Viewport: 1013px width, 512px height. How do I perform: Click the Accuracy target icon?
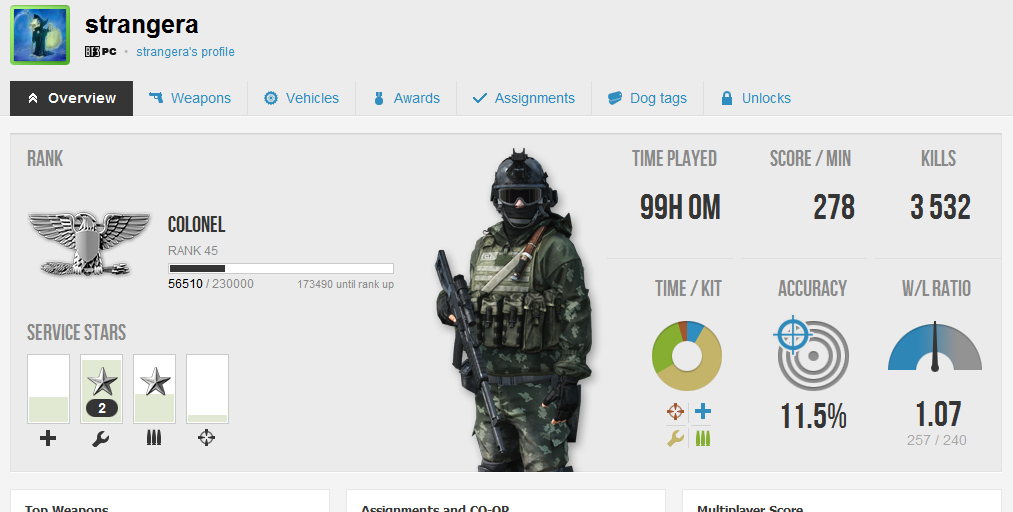tap(811, 353)
